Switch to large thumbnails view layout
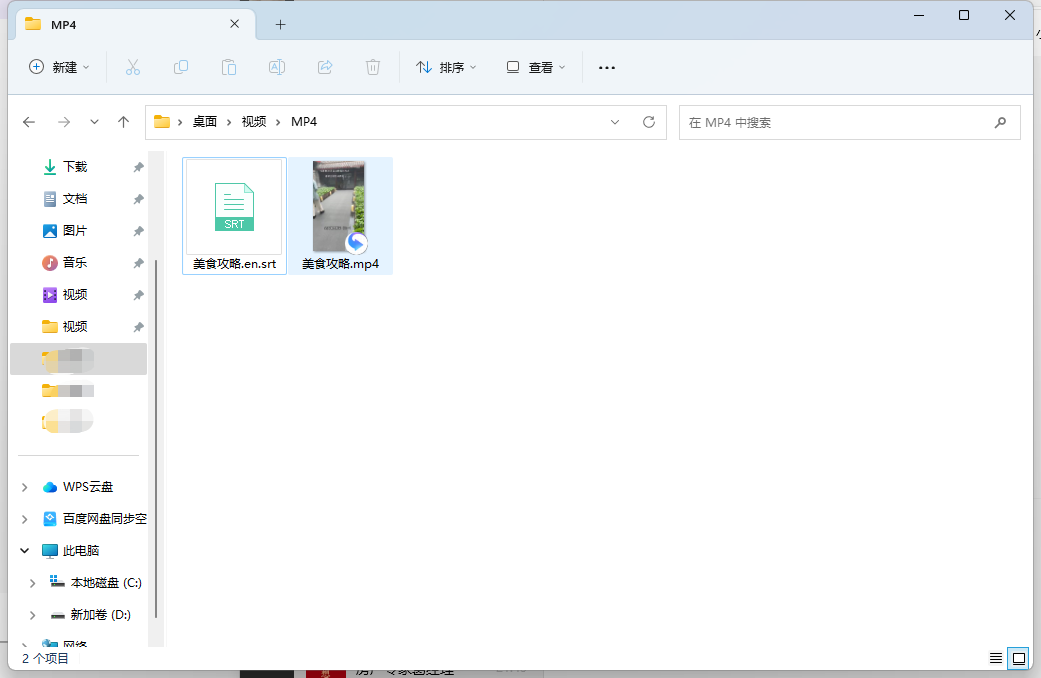 click(1019, 658)
